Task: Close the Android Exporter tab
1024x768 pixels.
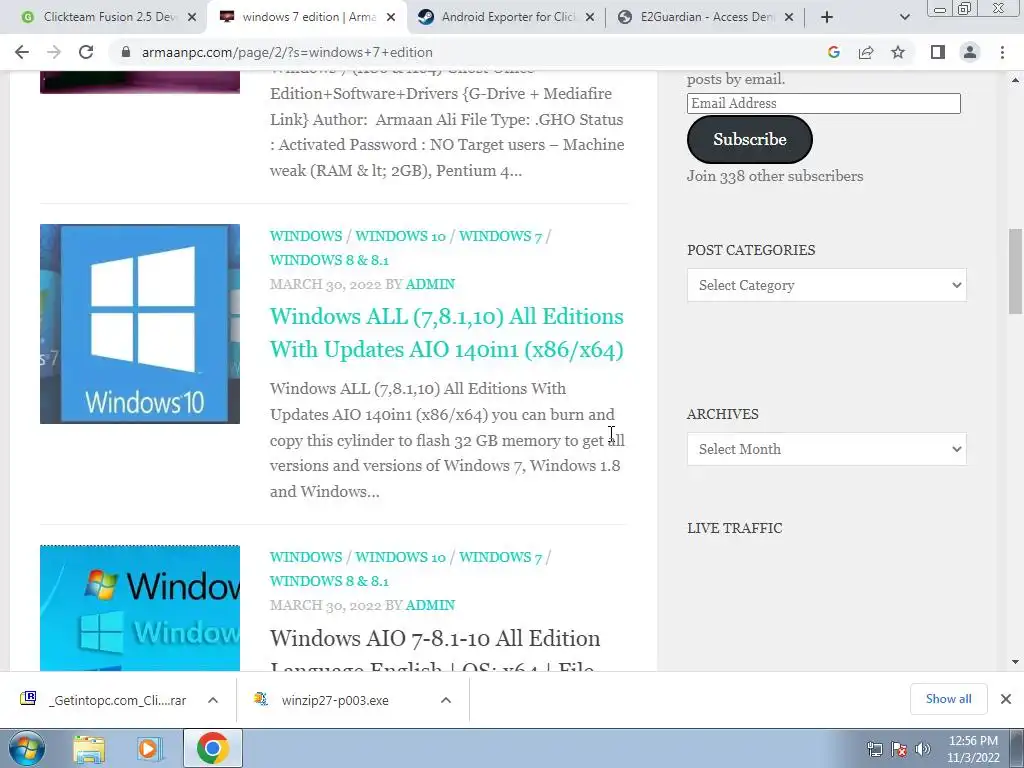Action: click(590, 18)
